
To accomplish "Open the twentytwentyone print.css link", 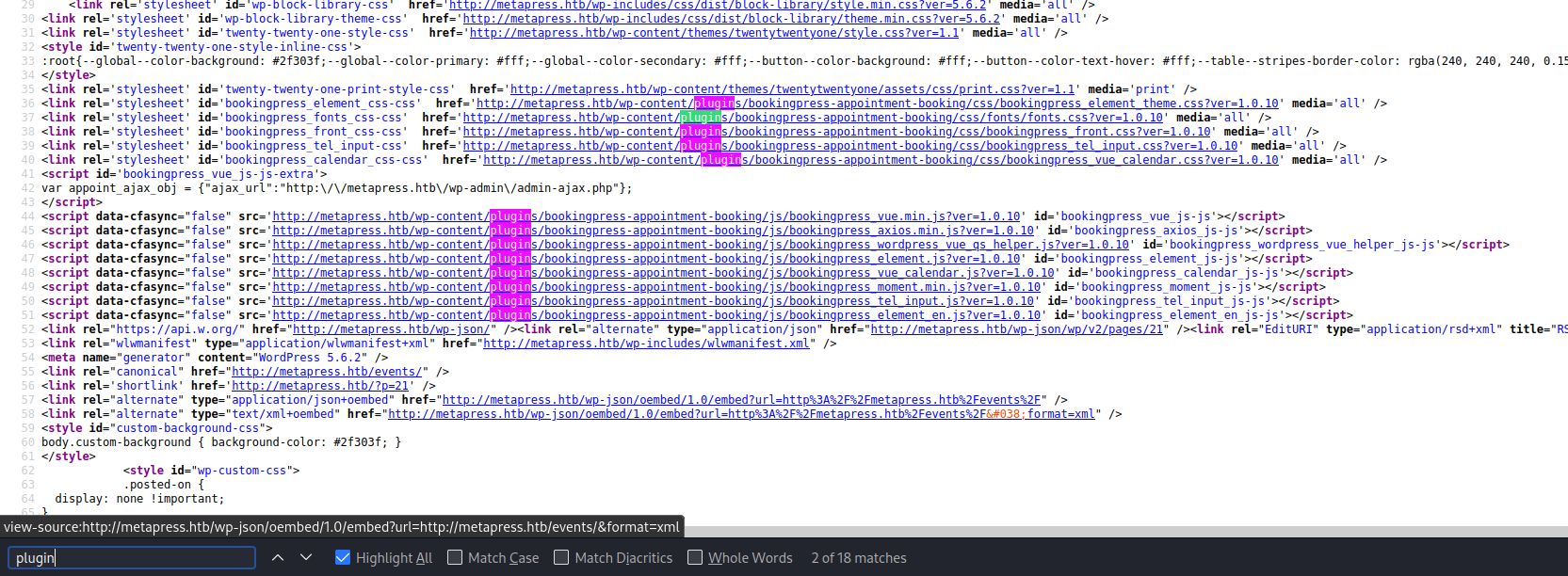I will 792,89.
